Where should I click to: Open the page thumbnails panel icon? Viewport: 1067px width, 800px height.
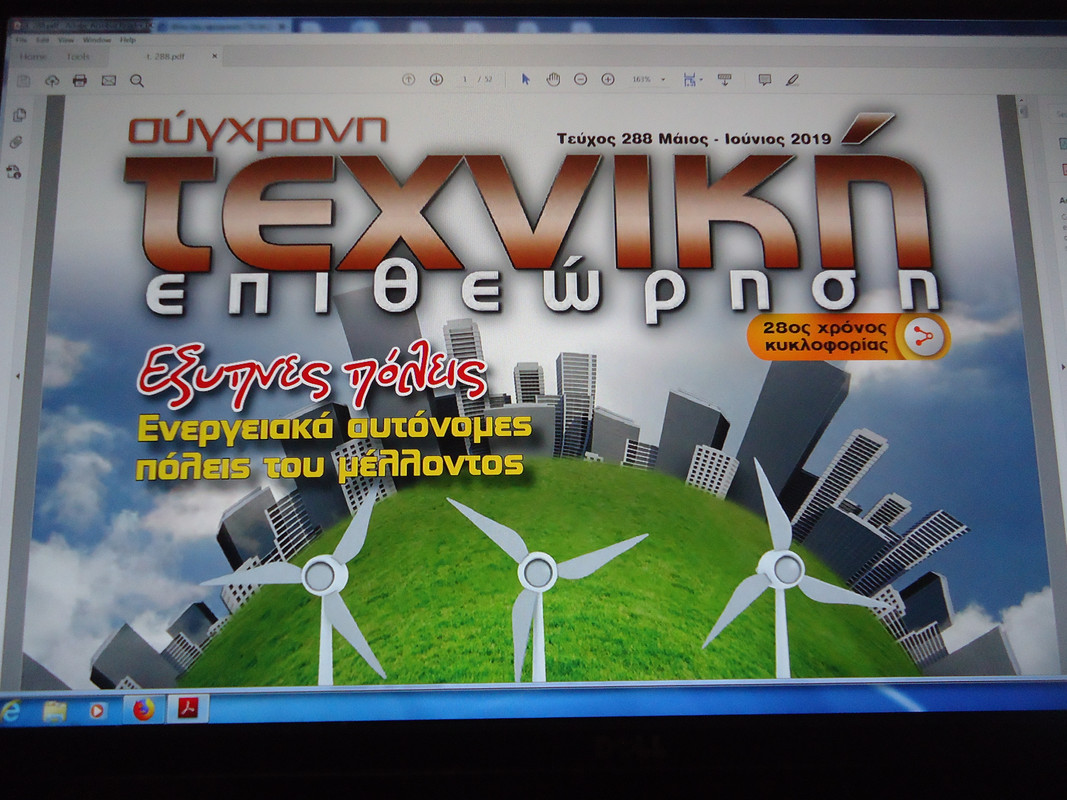pos(20,115)
